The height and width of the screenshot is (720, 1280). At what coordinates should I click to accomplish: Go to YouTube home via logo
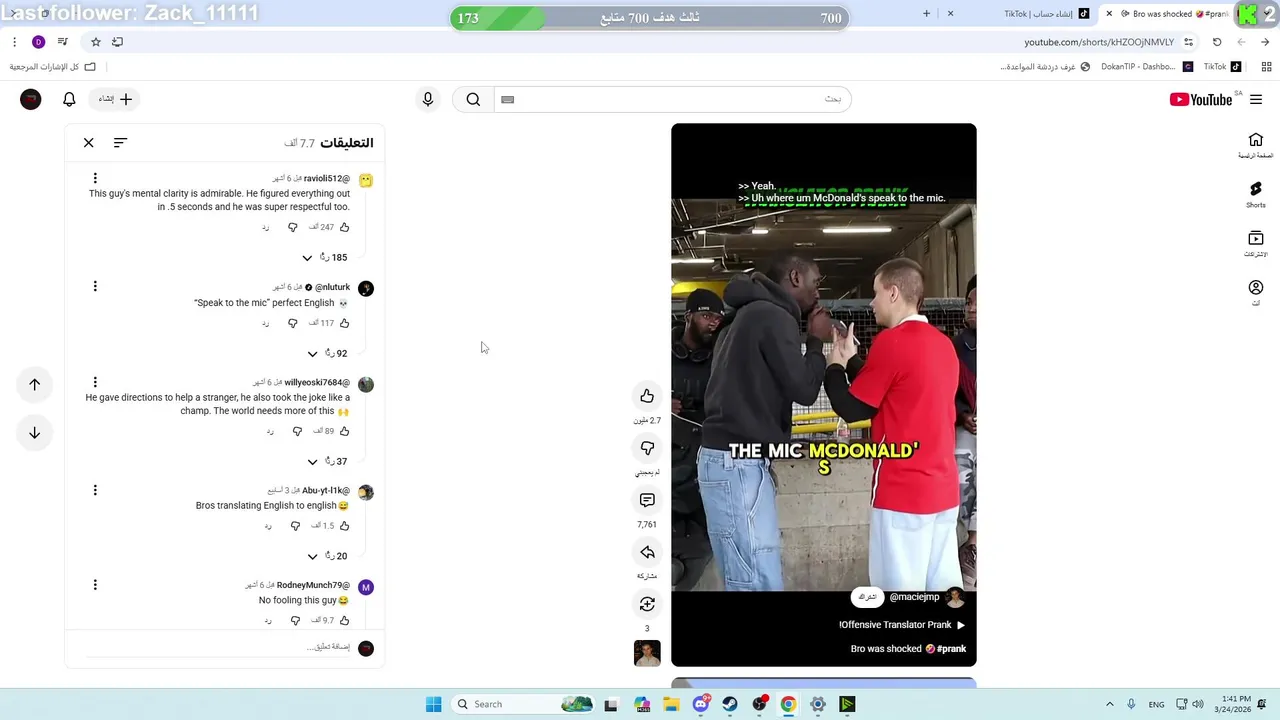pyautogui.click(x=1201, y=99)
